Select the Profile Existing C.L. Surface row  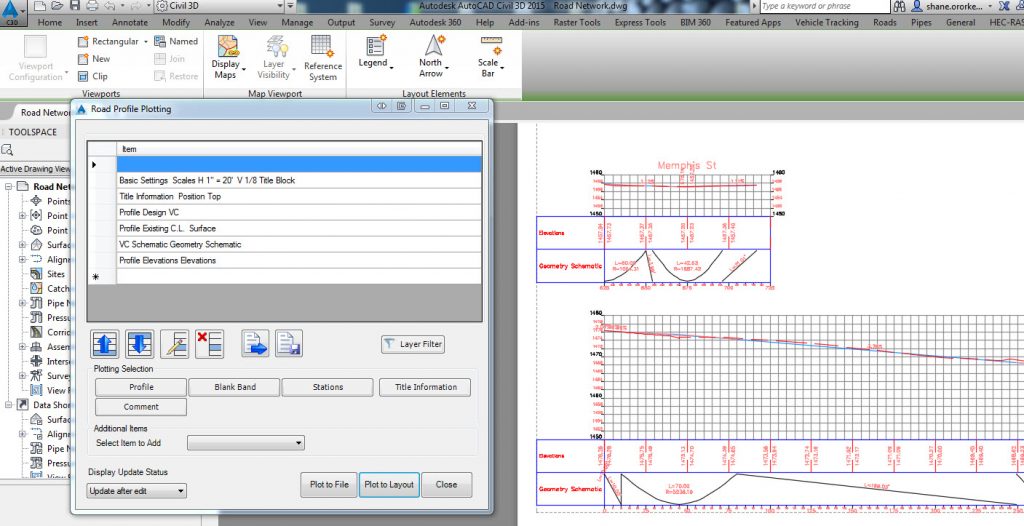point(299,229)
